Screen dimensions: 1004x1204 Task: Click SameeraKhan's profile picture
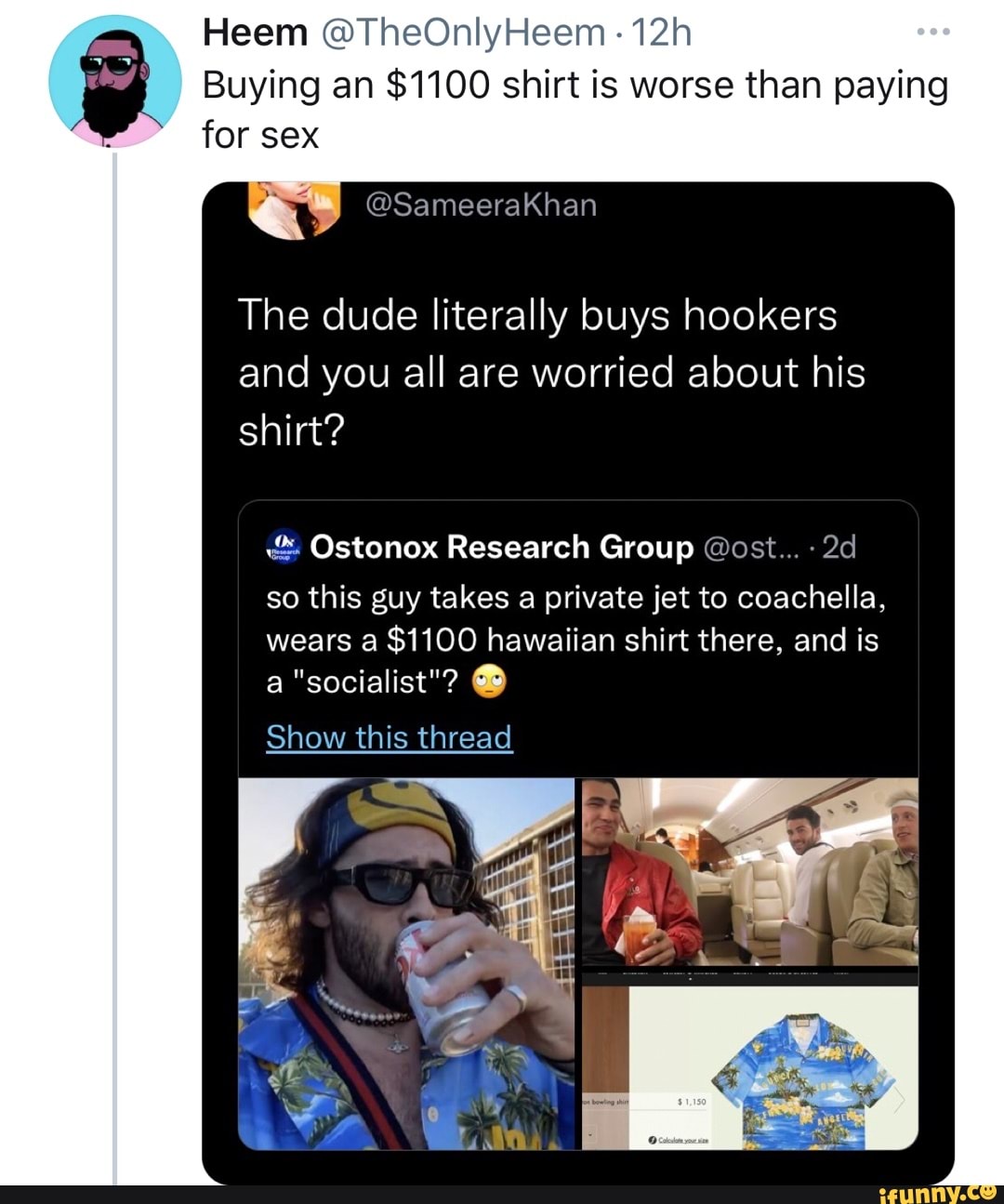[294, 208]
